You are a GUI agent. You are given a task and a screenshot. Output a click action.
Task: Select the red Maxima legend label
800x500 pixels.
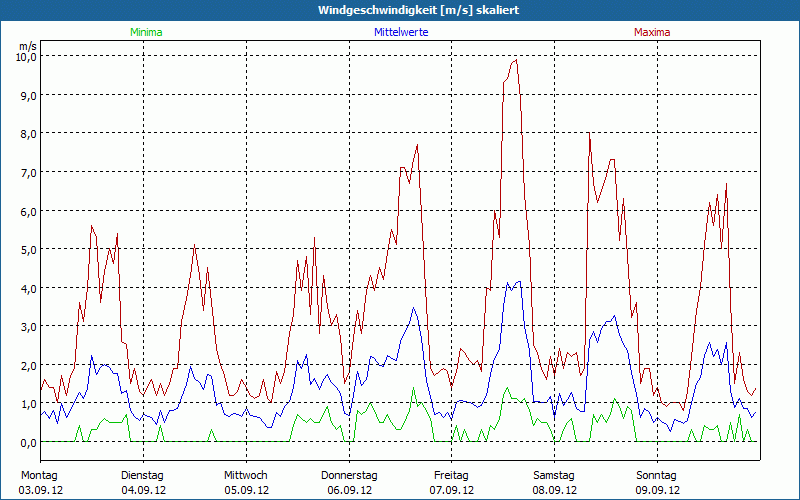click(x=652, y=32)
